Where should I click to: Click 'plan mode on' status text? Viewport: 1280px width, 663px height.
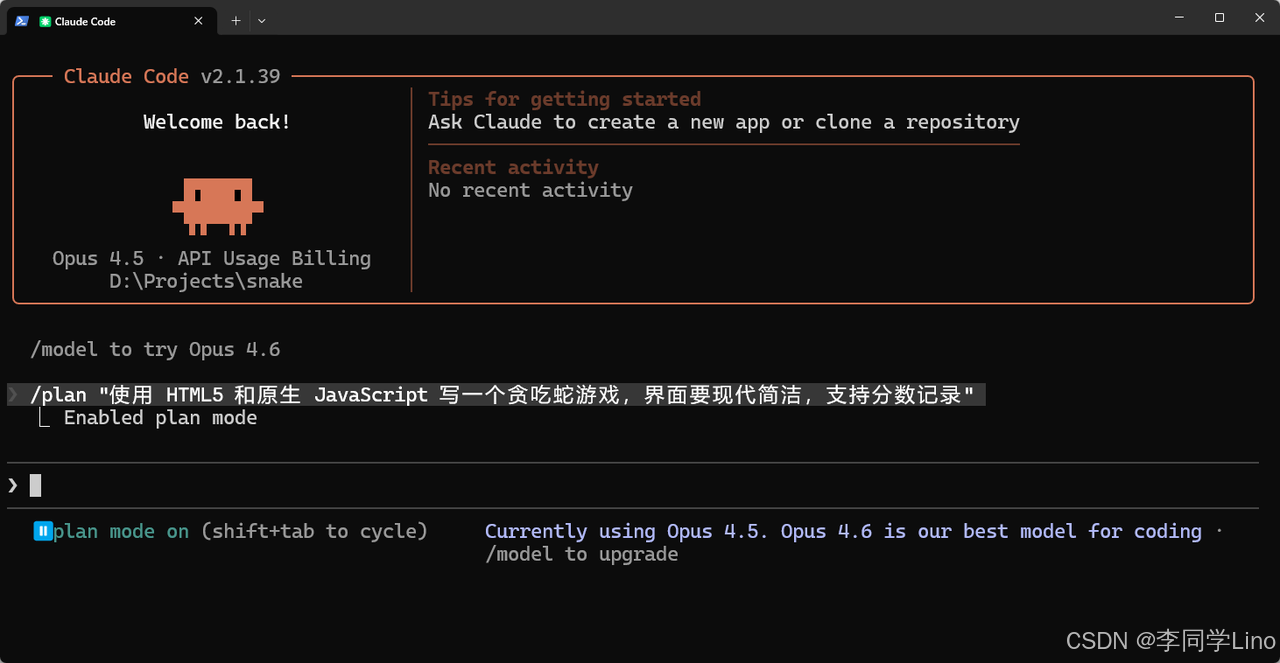[x=121, y=531]
